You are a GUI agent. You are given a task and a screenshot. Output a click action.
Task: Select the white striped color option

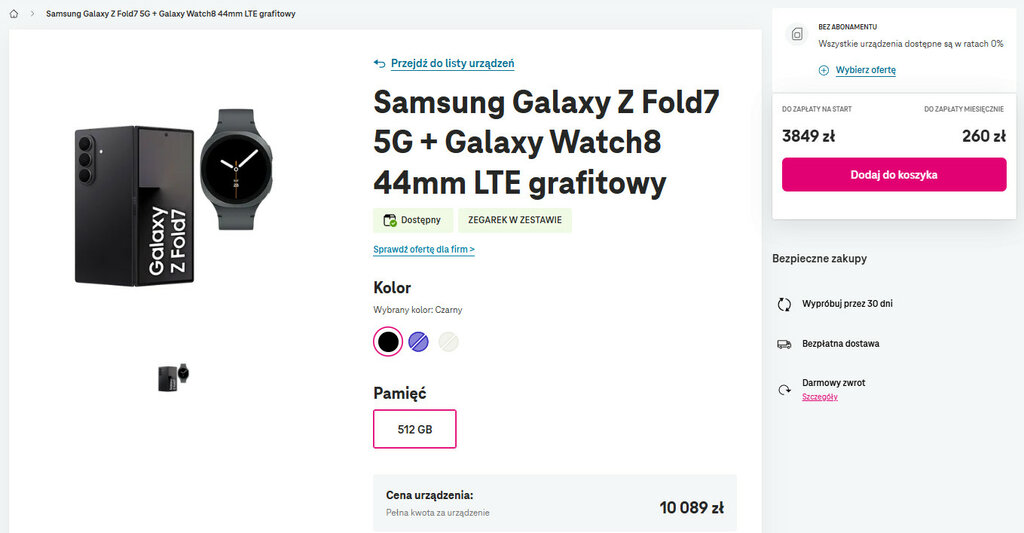(449, 342)
